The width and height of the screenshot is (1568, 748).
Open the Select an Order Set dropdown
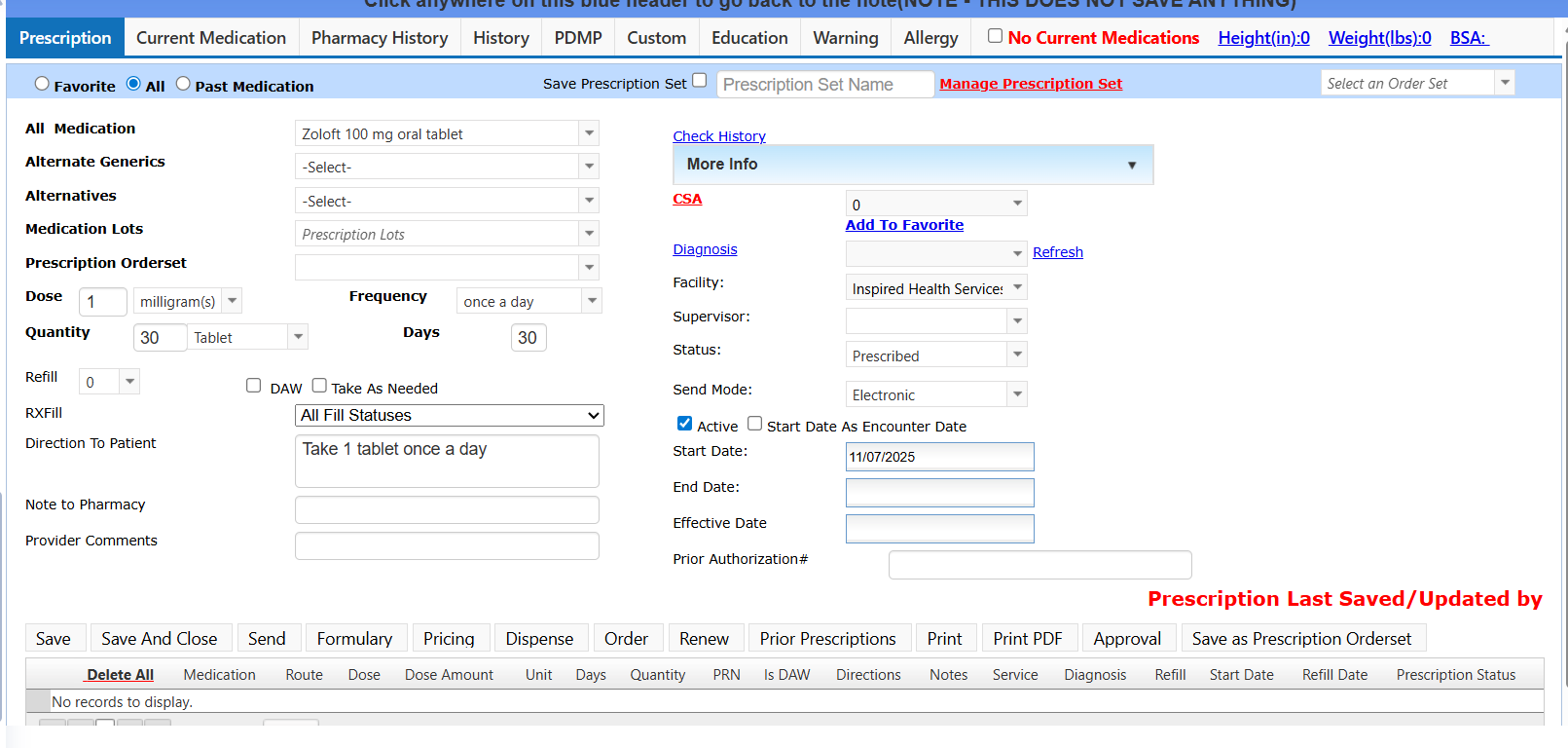pos(1505,84)
